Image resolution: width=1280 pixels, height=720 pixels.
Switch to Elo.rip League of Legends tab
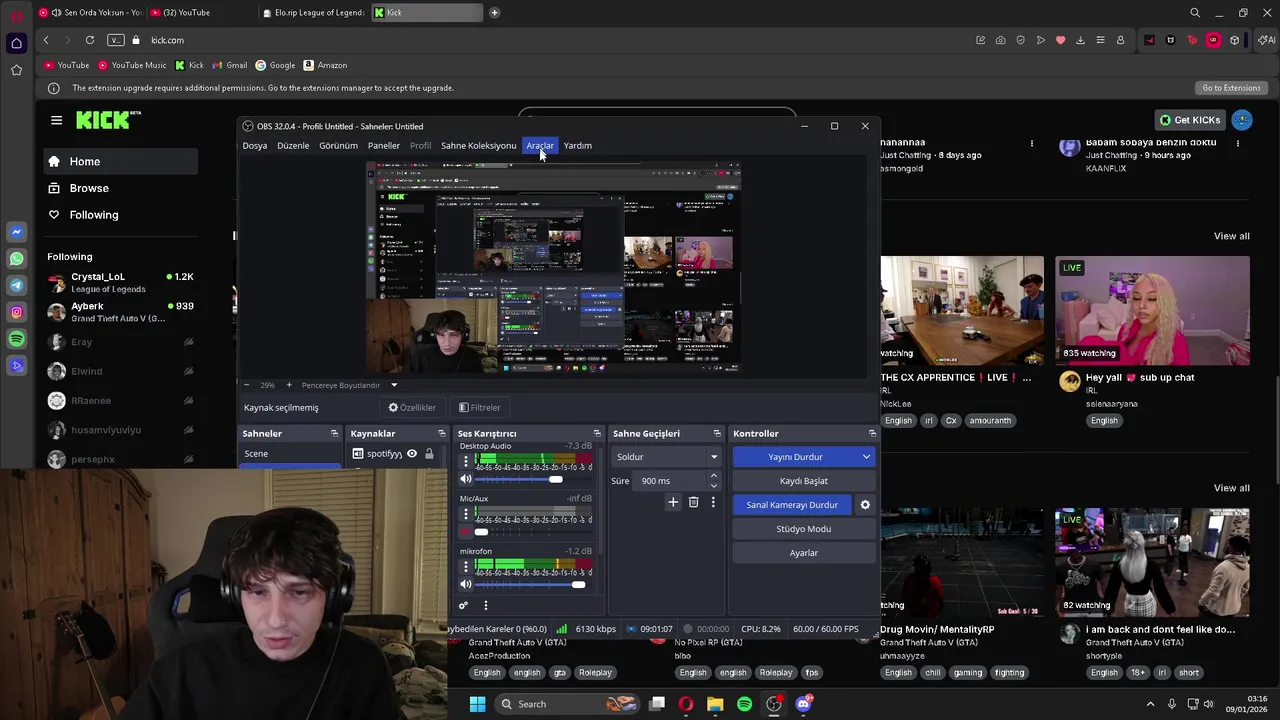(x=313, y=13)
